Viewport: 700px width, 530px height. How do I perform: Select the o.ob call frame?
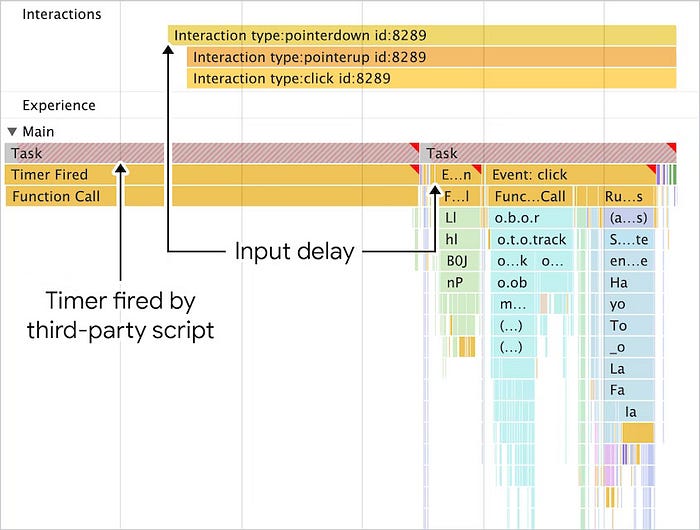pos(512,283)
